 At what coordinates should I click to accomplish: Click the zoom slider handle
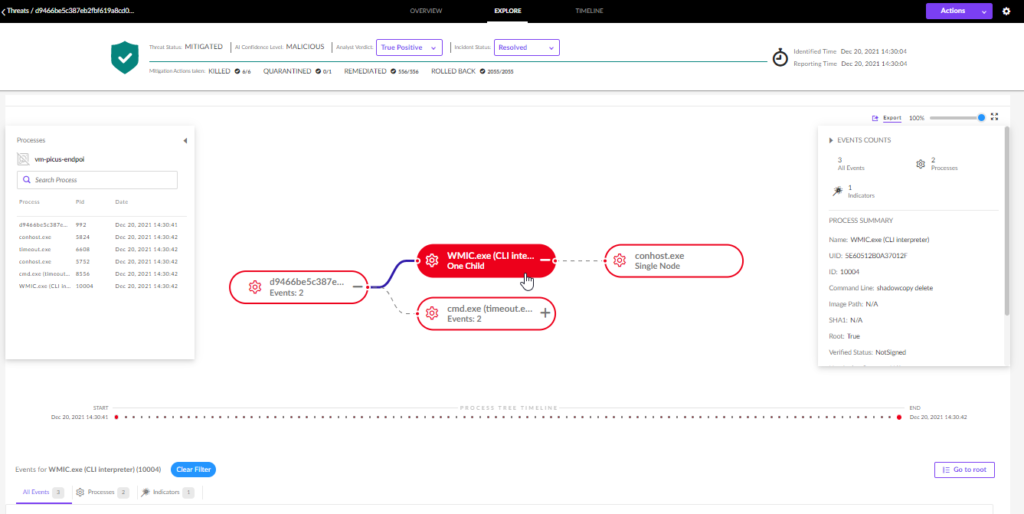tap(981, 118)
